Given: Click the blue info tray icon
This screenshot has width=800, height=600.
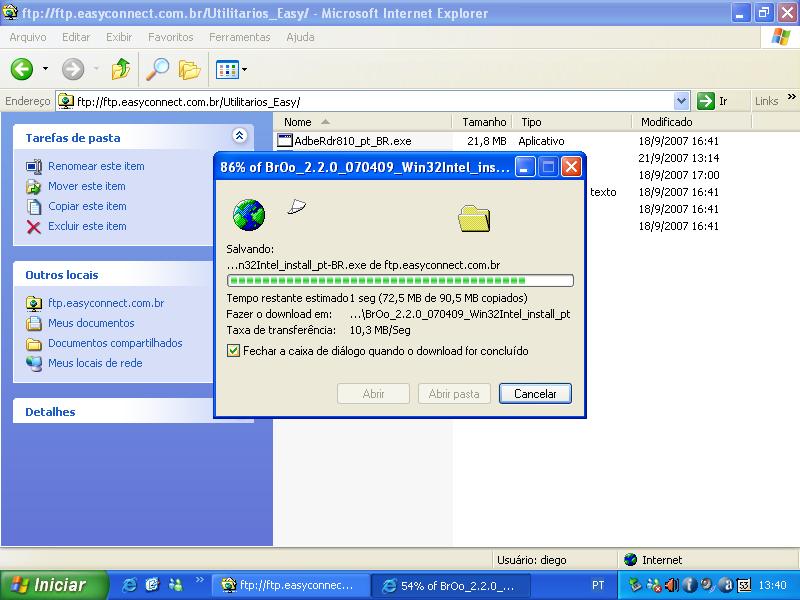Looking at the screenshot, I should coord(689,585).
